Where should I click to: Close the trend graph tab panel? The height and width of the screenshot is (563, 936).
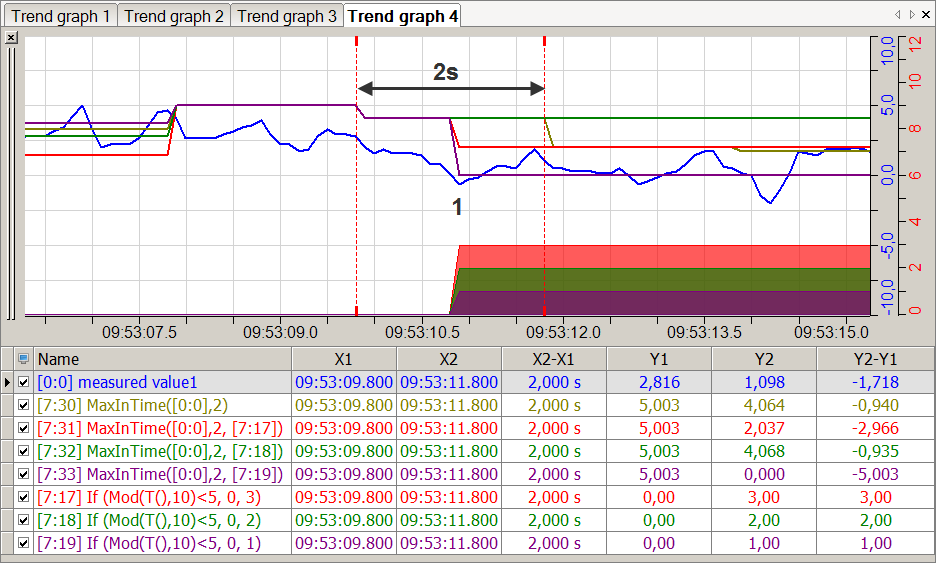point(926,14)
